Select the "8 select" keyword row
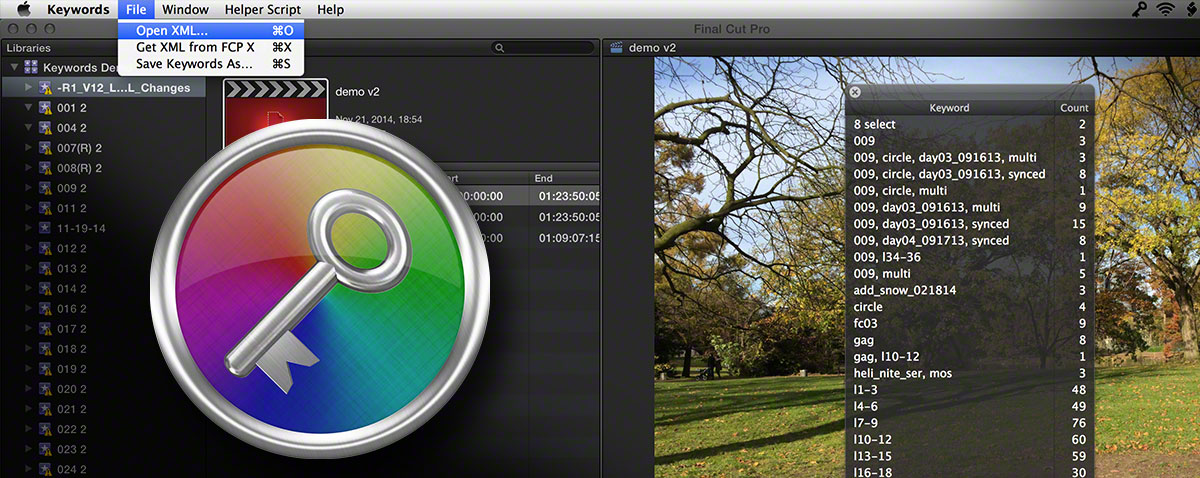1200x478 pixels. pos(970,124)
